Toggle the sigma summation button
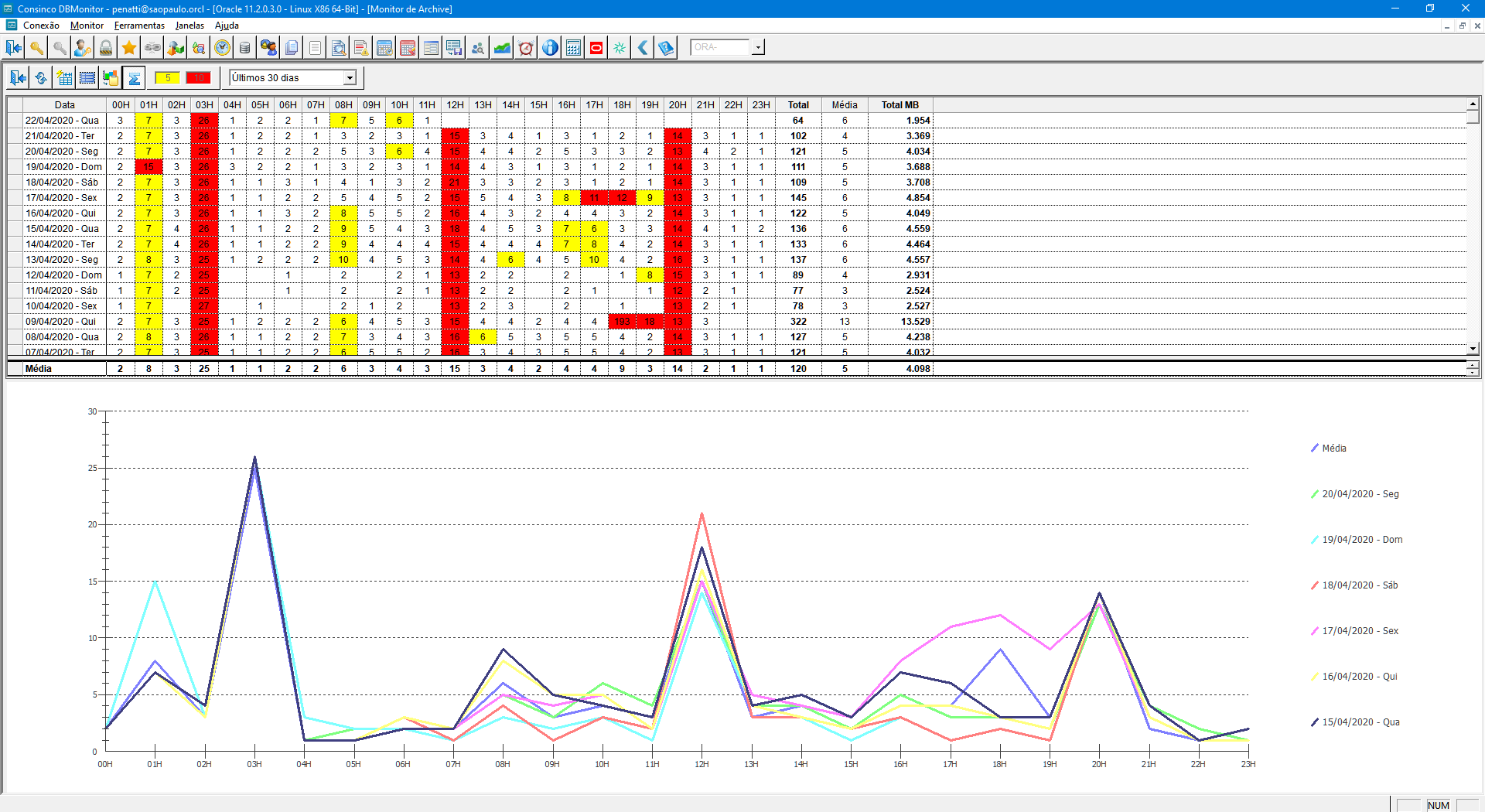1485x812 pixels. (x=134, y=78)
